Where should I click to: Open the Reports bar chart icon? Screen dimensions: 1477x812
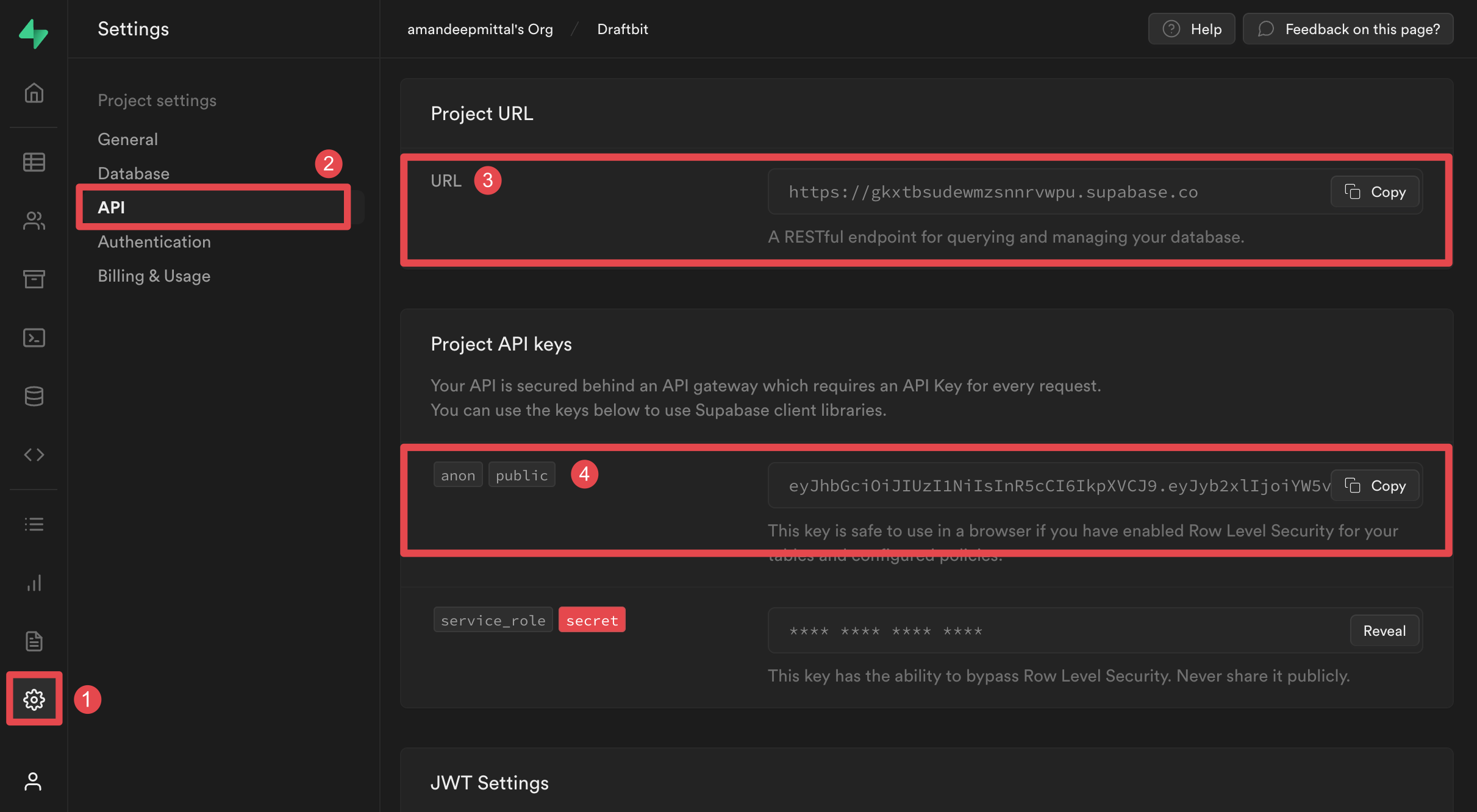(x=34, y=583)
